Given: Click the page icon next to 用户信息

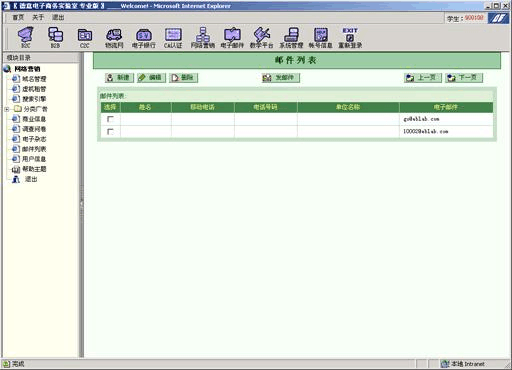Looking at the screenshot, I should tap(16, 159).
